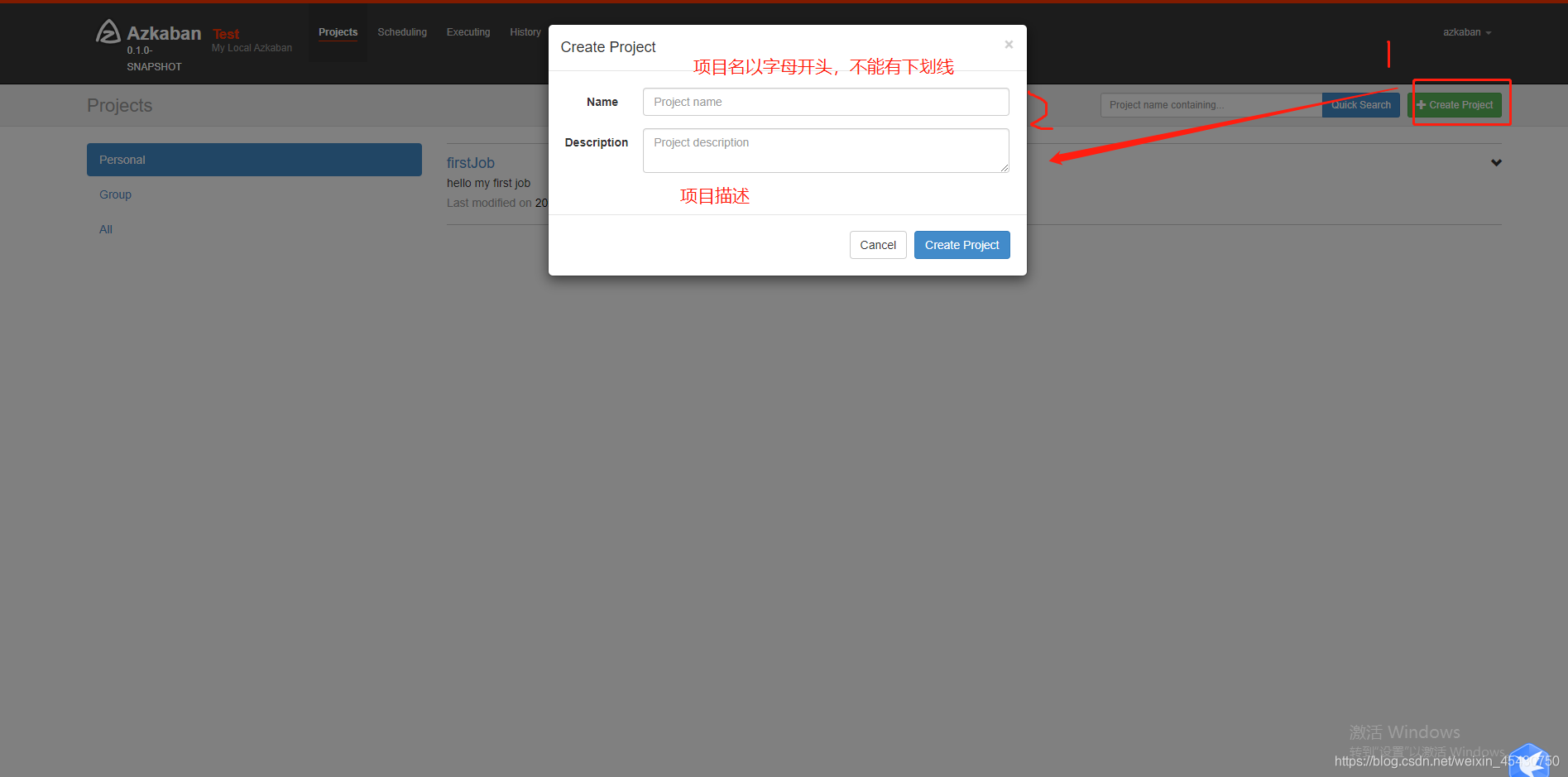Viewport: 1568px width, 777px height.
Task: Click the 'My Local Azkaban' label
Action: [252, 48]
